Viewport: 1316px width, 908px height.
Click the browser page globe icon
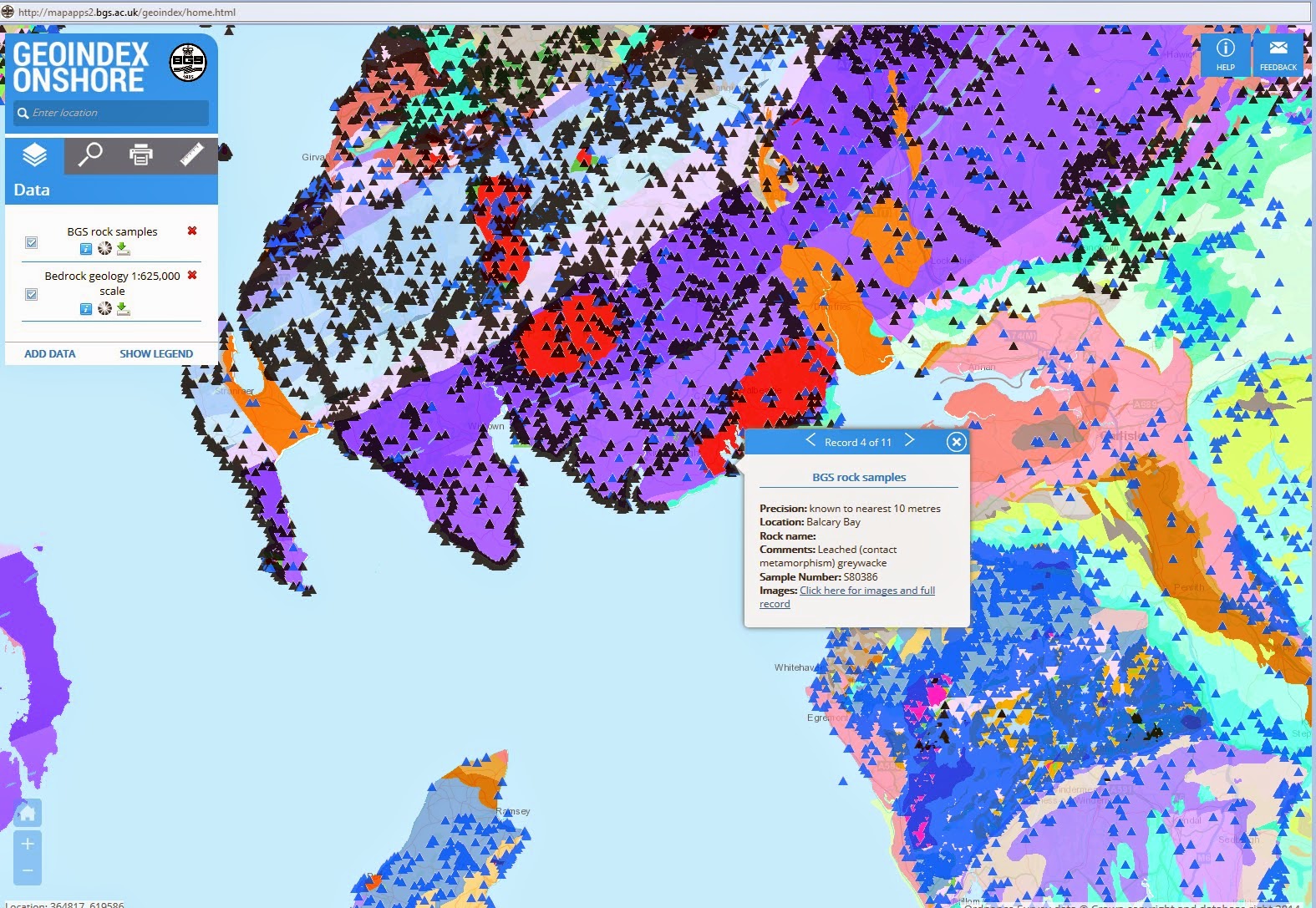8,12
